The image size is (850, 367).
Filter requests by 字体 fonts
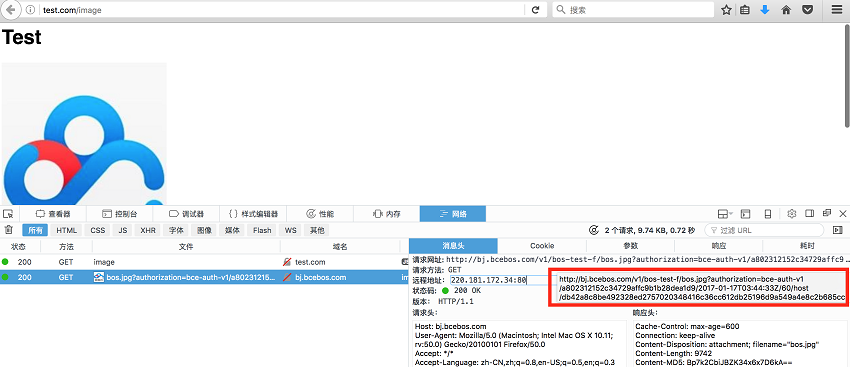pos(176,230)
